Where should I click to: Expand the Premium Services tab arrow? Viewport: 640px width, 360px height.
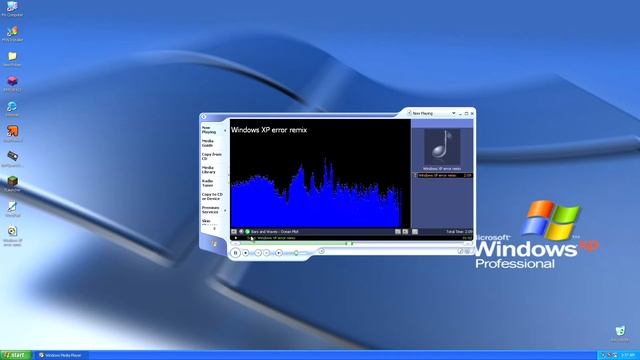225,210
